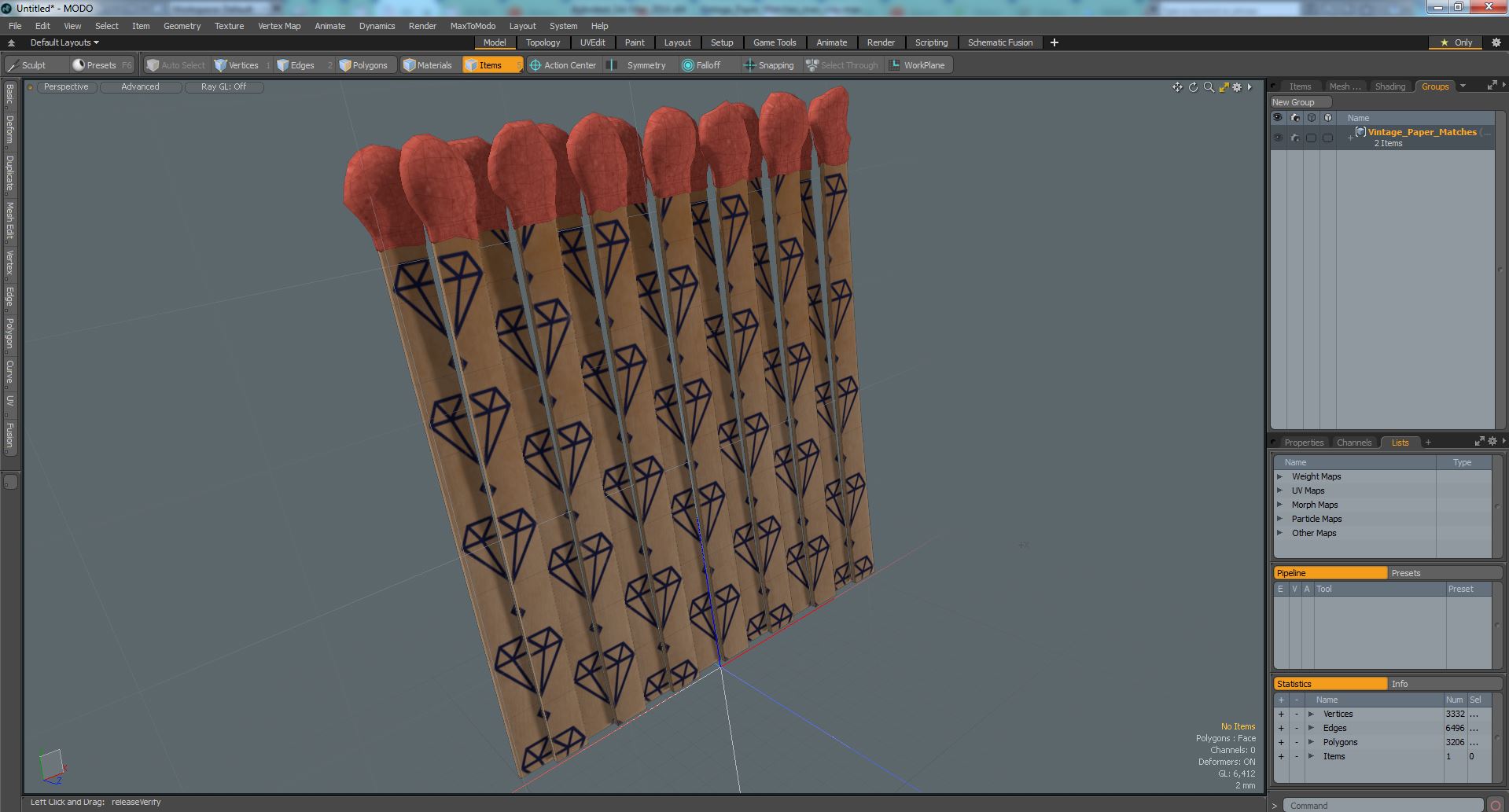Toggle Select Through mode
Screen dimensions: 1509x812
coord(842,65)
